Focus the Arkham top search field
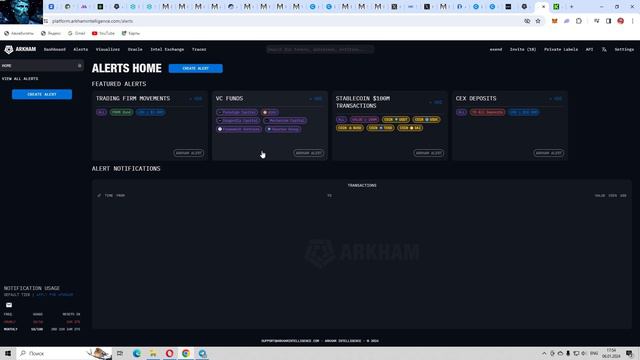The image size is (640, 360). pos(320,49)
